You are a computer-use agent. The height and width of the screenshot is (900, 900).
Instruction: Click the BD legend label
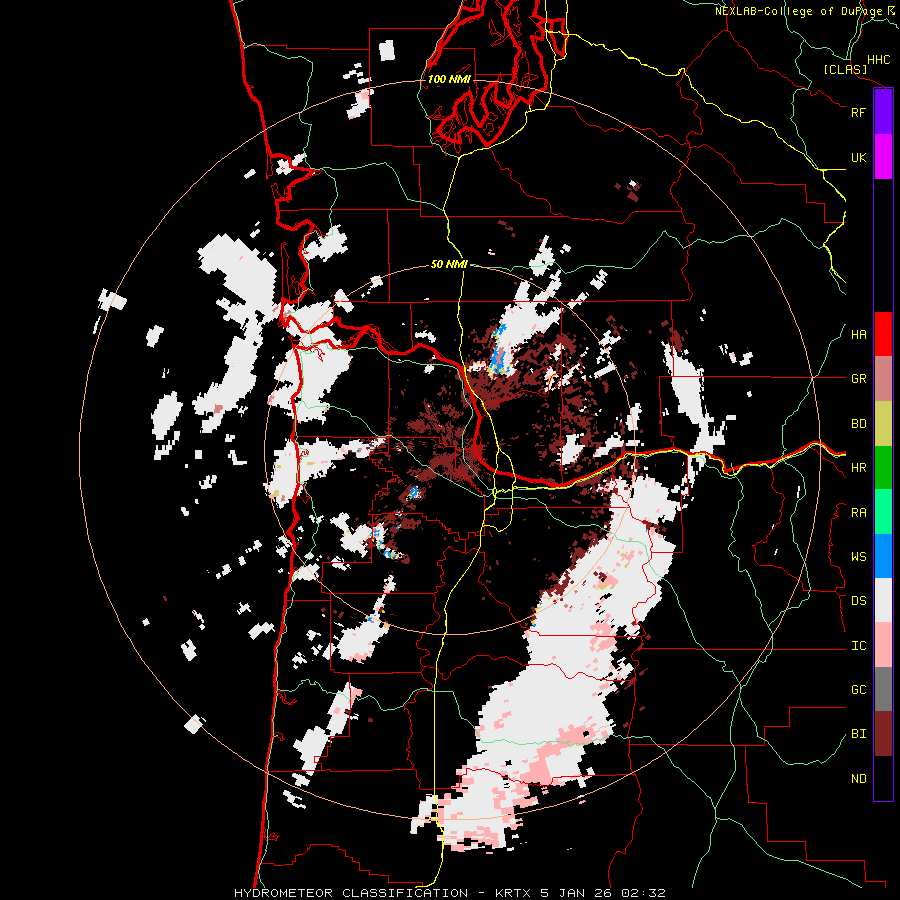[x=858, y=424]
